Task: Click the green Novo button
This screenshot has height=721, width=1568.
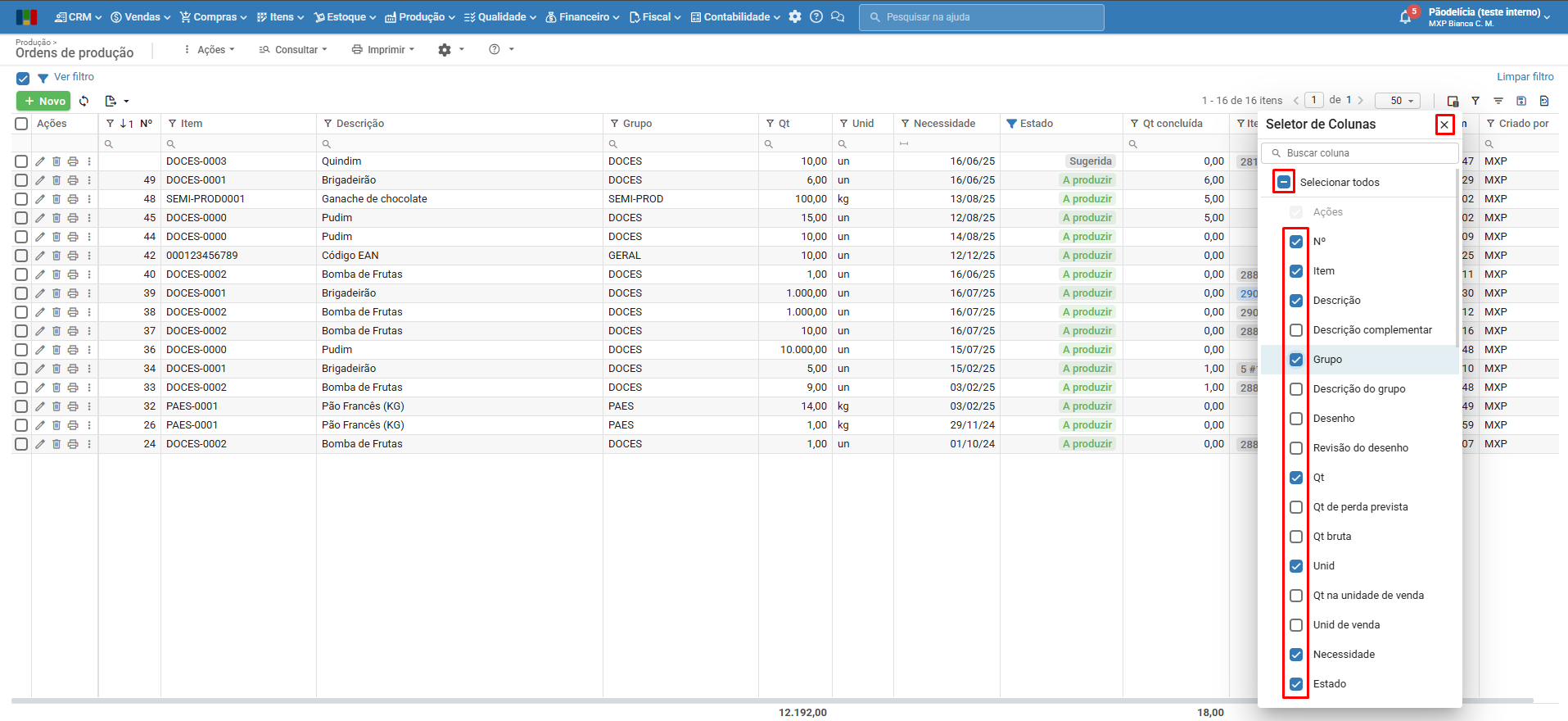Action: 44,101
